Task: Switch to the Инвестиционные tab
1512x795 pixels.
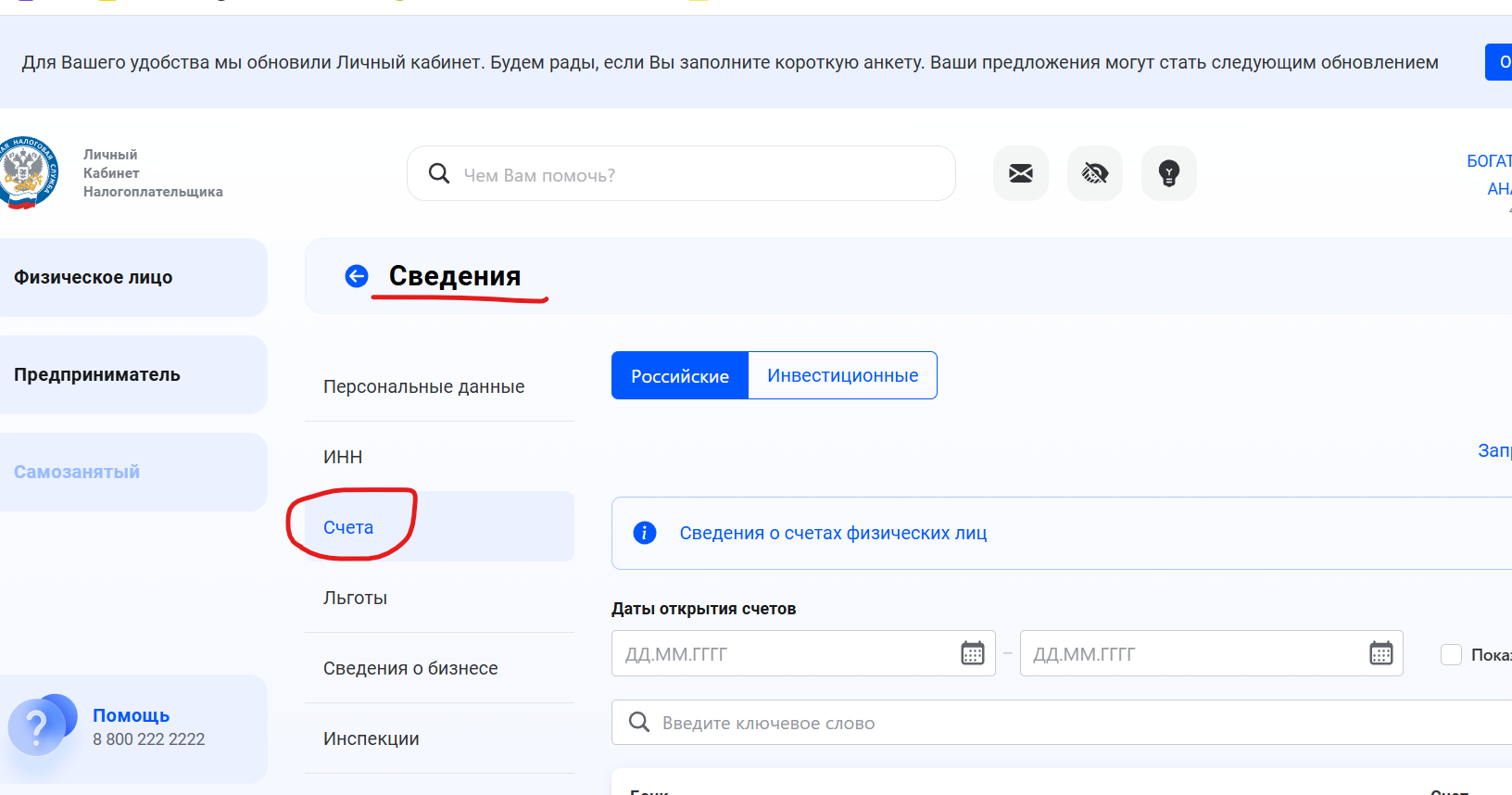Action: (842, 375)
